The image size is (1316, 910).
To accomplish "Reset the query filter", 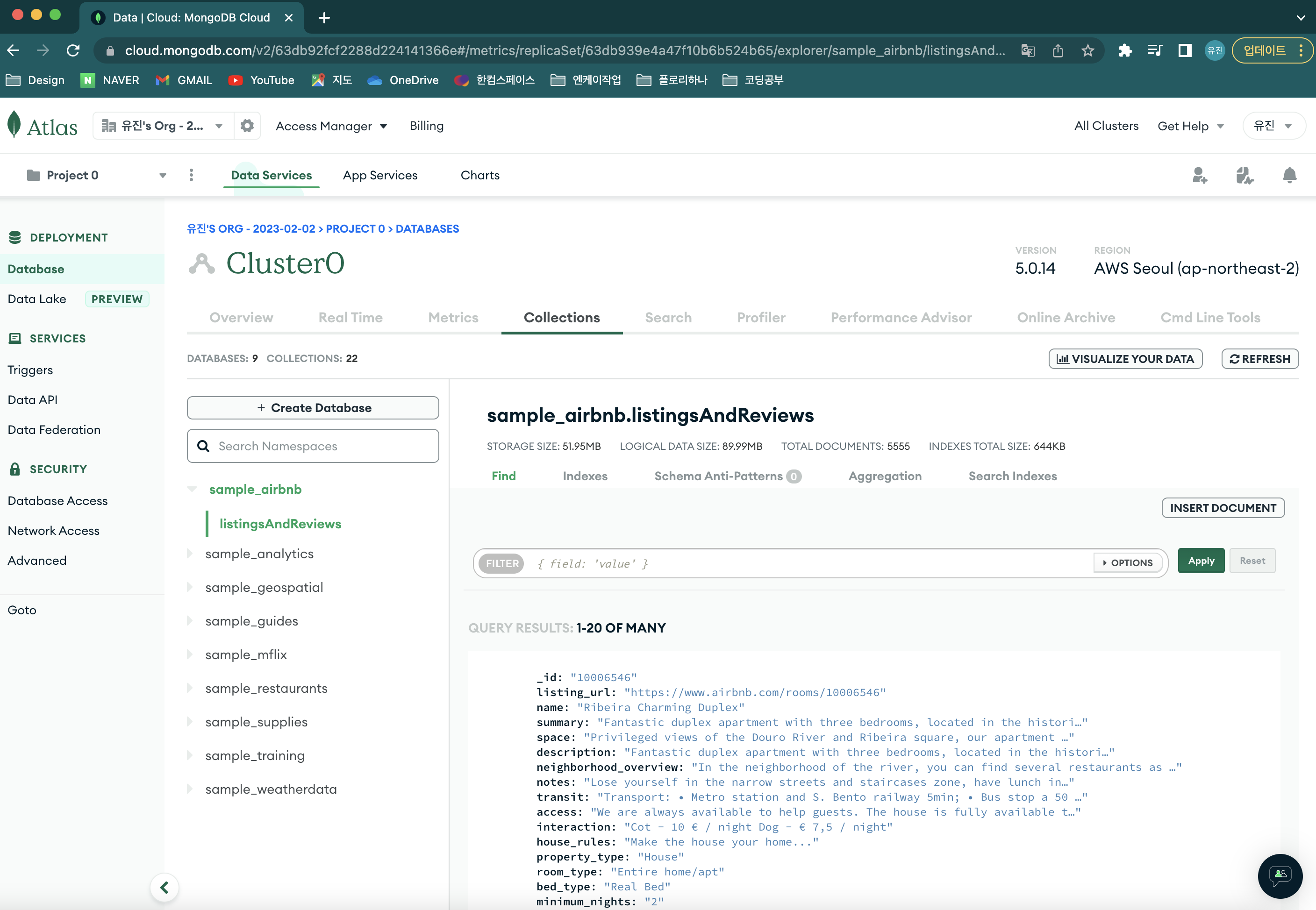I will [1252, 561].
